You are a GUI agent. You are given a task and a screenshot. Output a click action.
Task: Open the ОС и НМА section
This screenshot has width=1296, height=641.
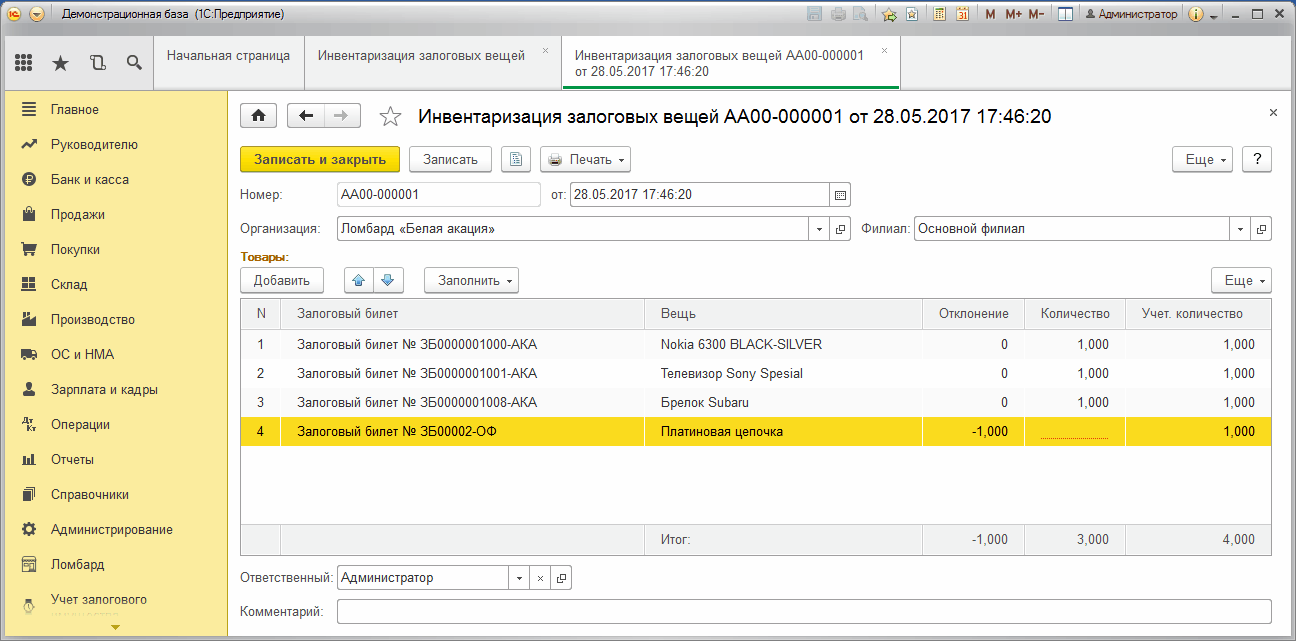(80, 354)
